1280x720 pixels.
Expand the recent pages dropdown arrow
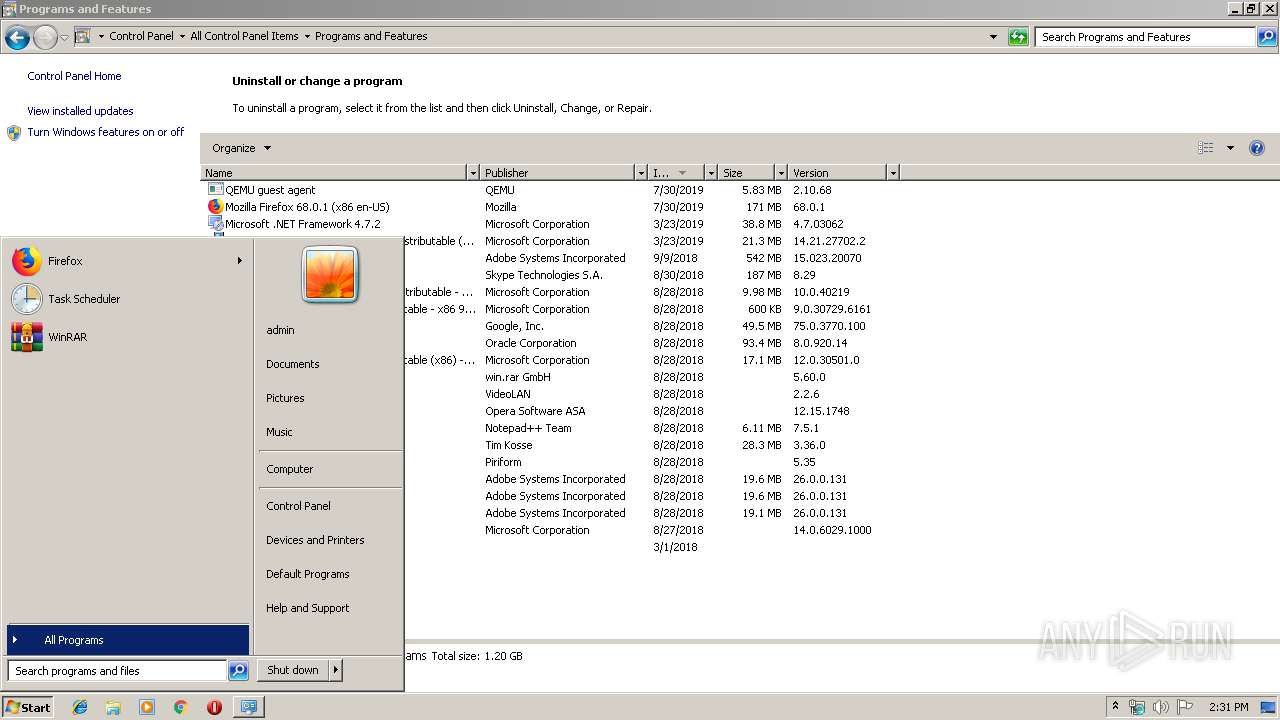(x=64, y=38)
